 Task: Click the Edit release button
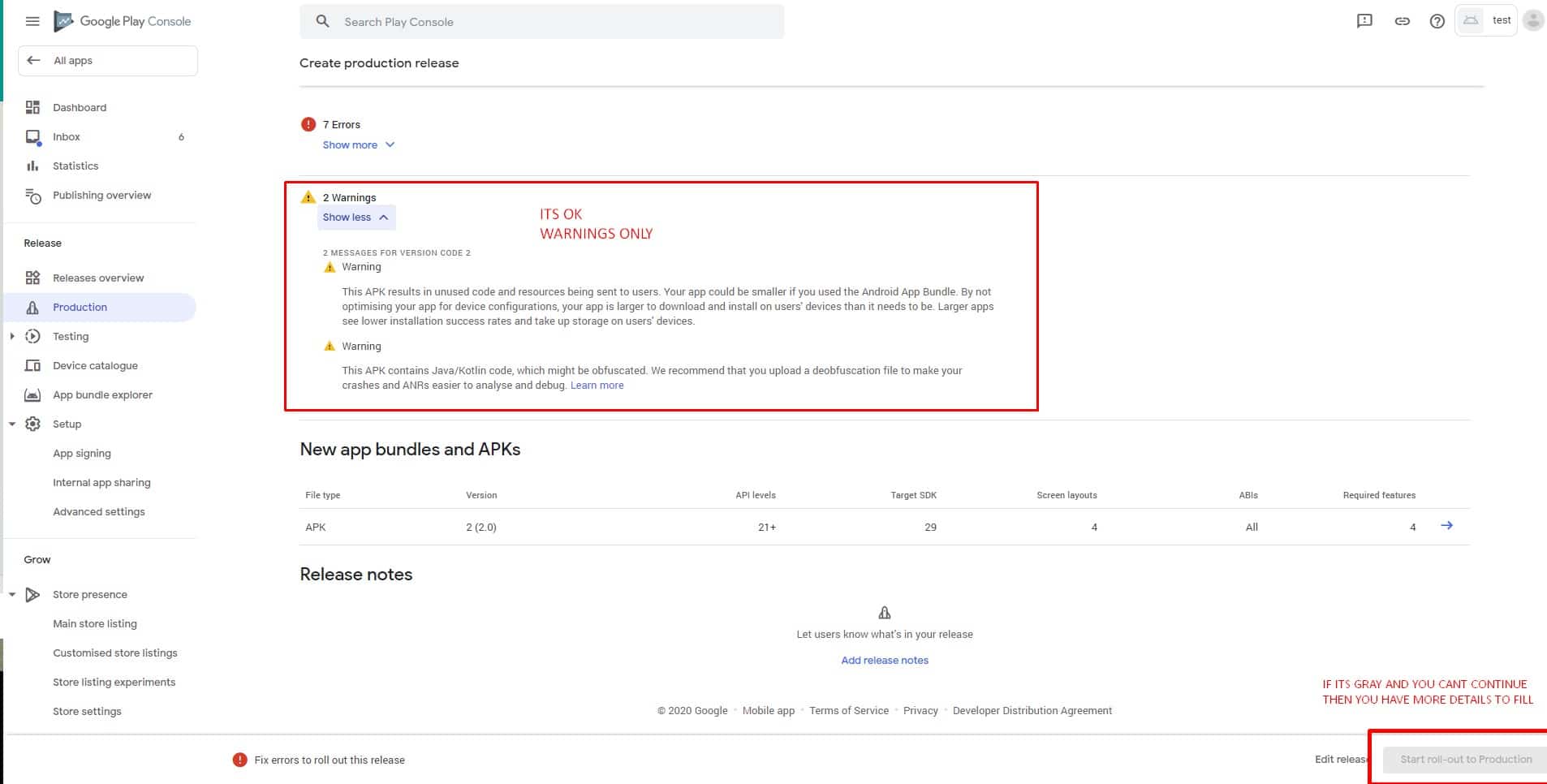click(1340, 759)
